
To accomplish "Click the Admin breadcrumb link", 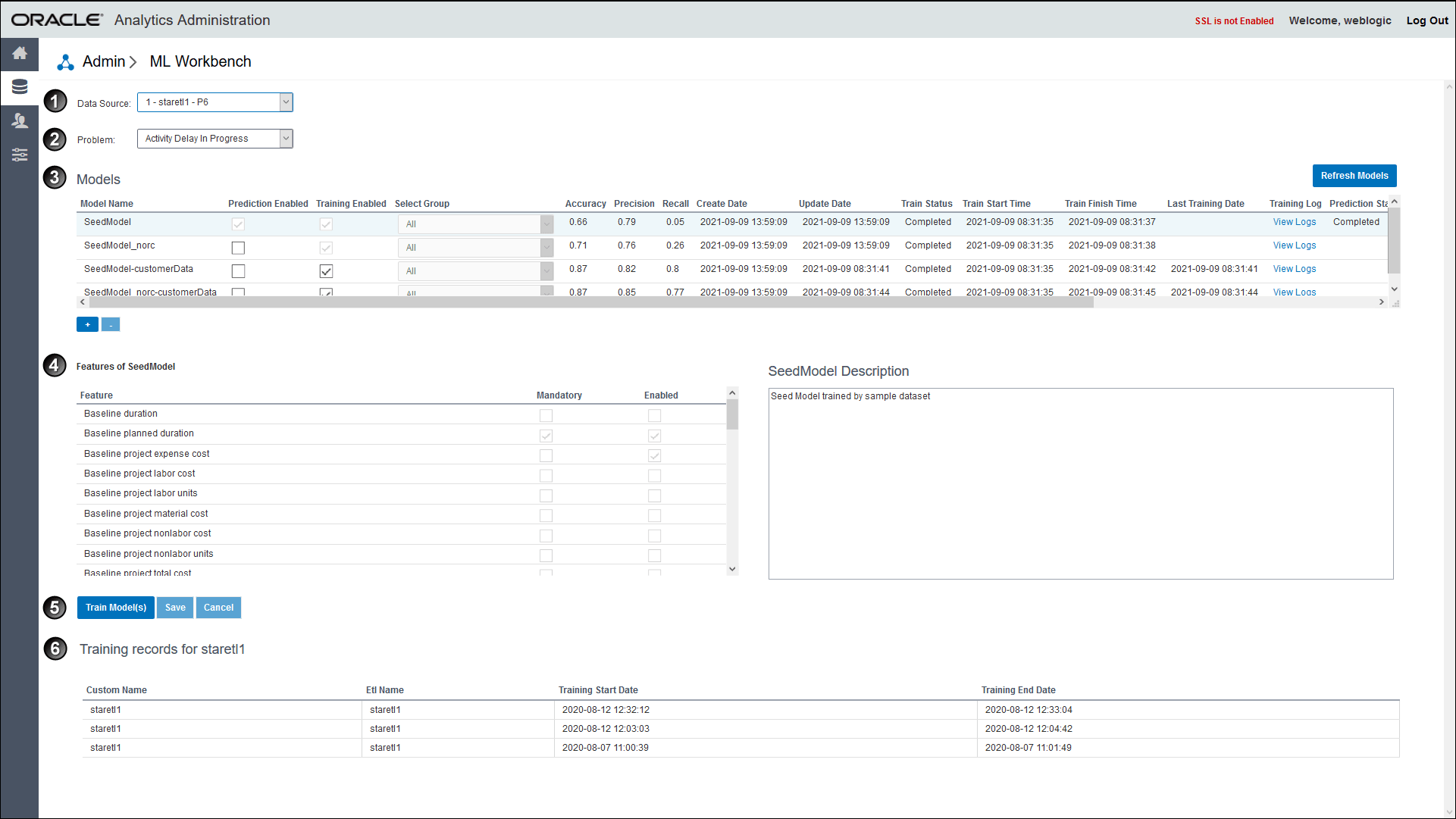I will pyautogui.click(x=104, y=62).
